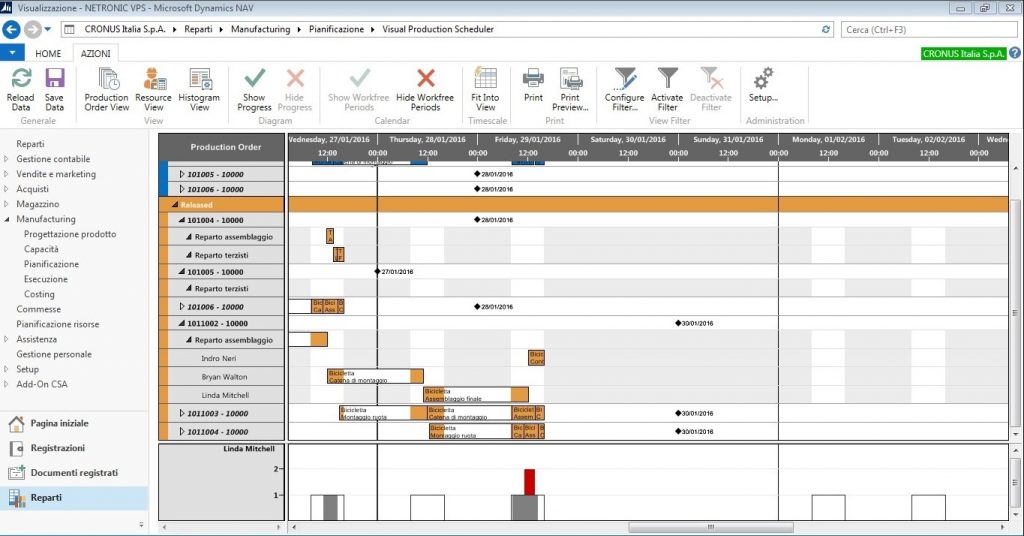Click Hide Workfree Periods icon

[426, 78]
